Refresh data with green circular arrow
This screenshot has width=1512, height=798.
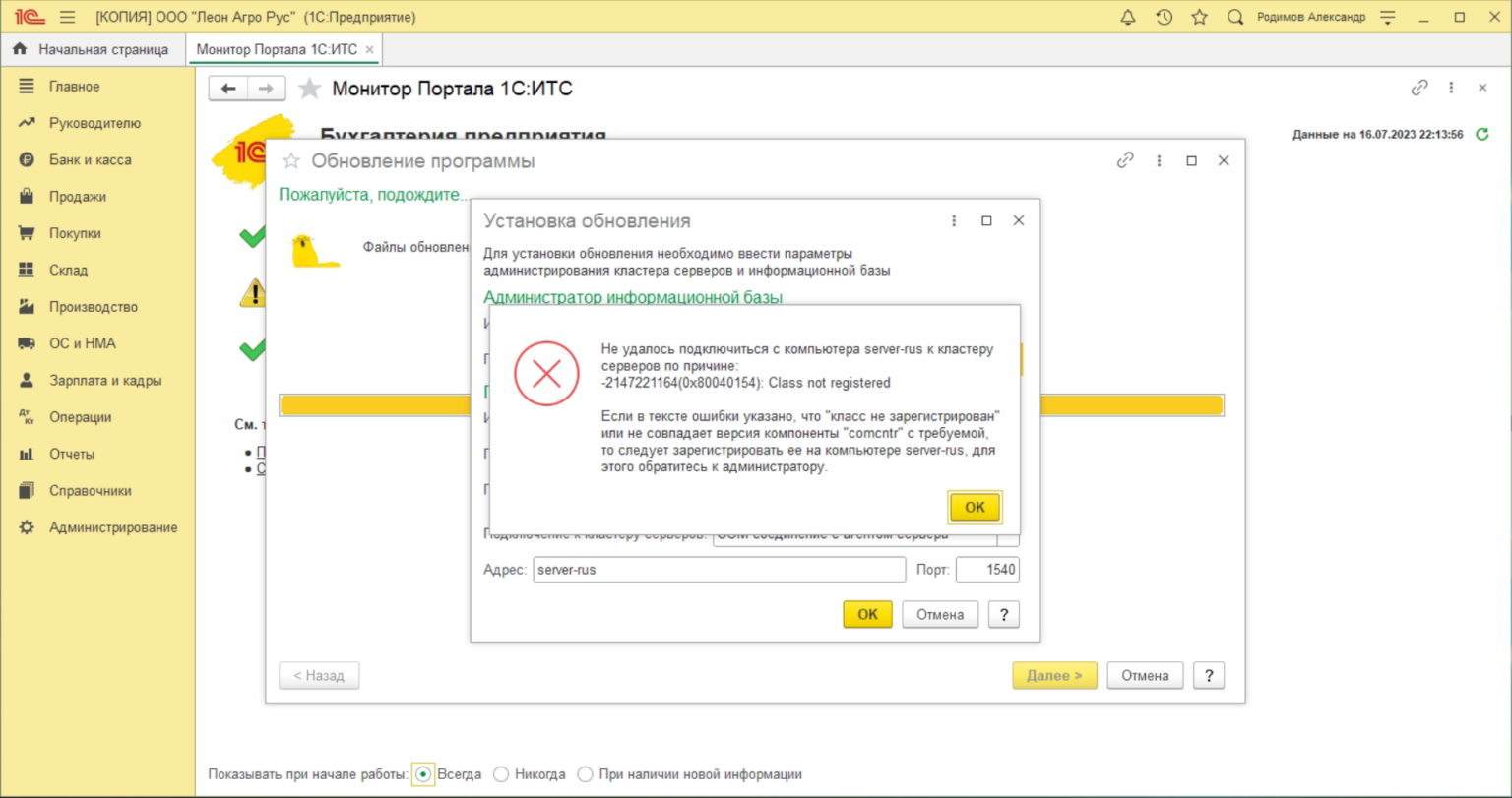point(1482,134)
